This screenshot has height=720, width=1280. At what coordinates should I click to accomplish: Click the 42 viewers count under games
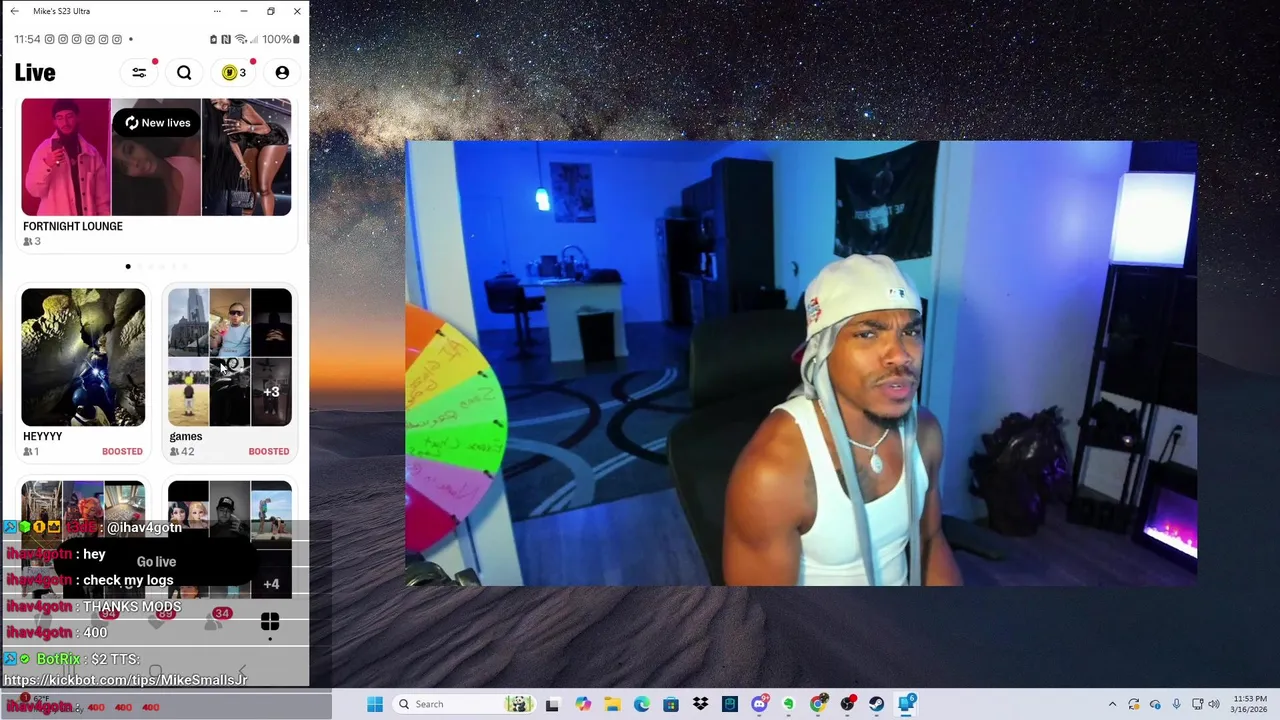click(182, 451)
